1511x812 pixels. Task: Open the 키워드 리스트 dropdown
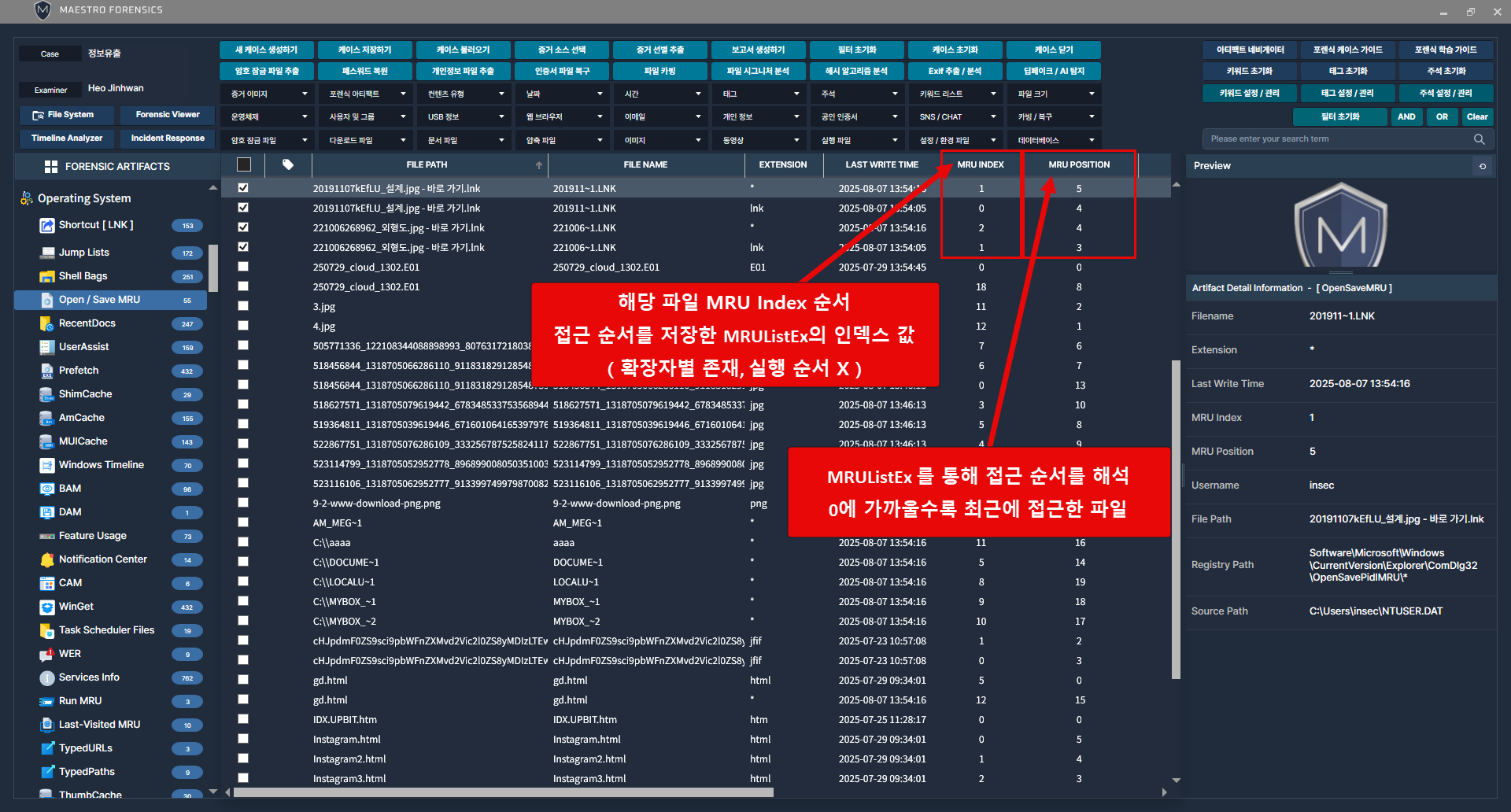click(955, 94)
